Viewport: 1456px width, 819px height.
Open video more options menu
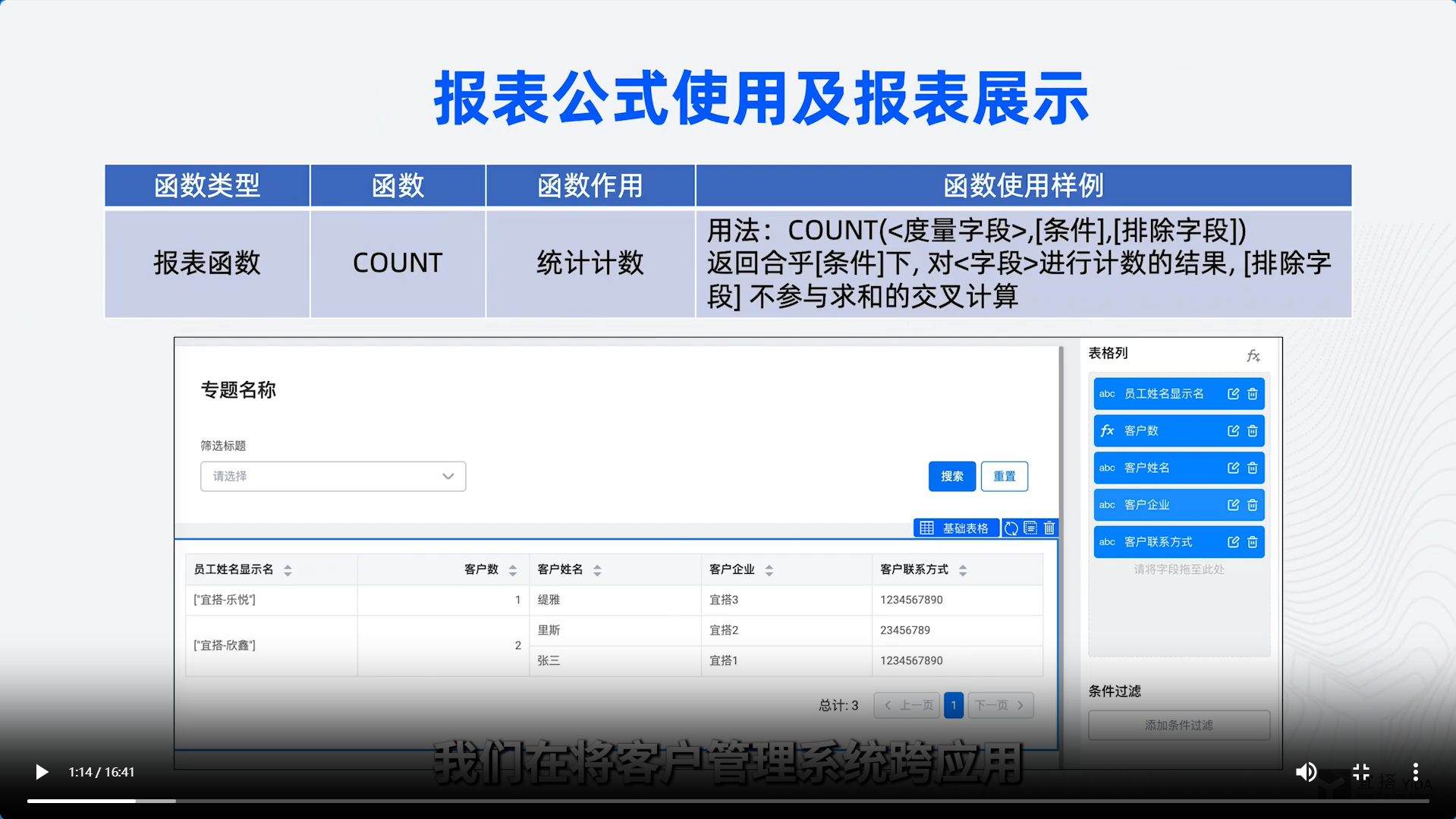(1416, 772)
